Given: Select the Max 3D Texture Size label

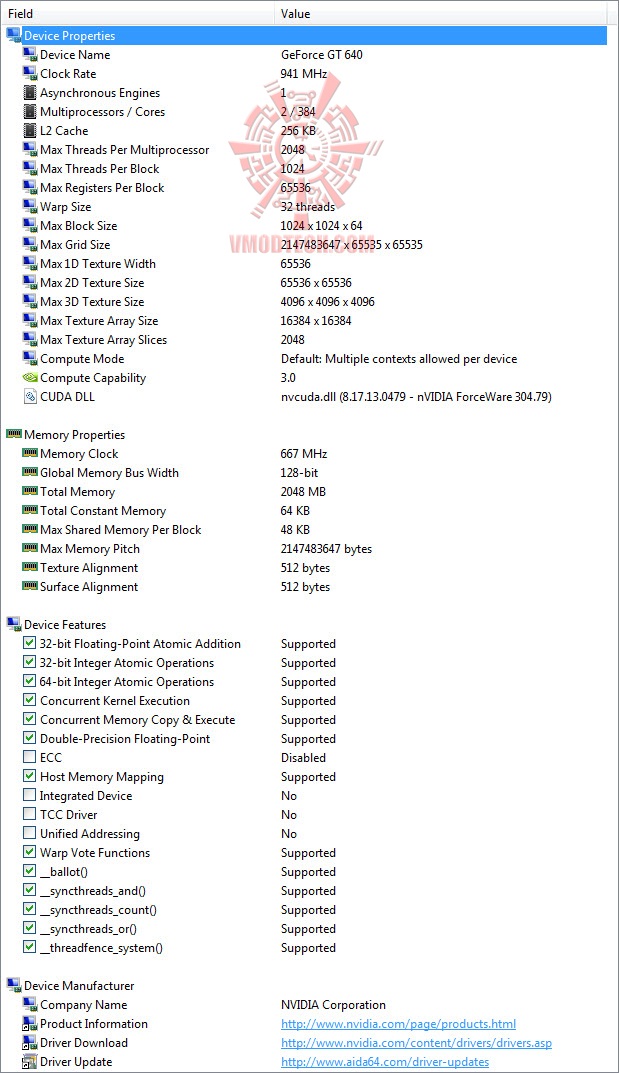Looking at the screenshot, I should pyautogui.click(x=92, y=302).
